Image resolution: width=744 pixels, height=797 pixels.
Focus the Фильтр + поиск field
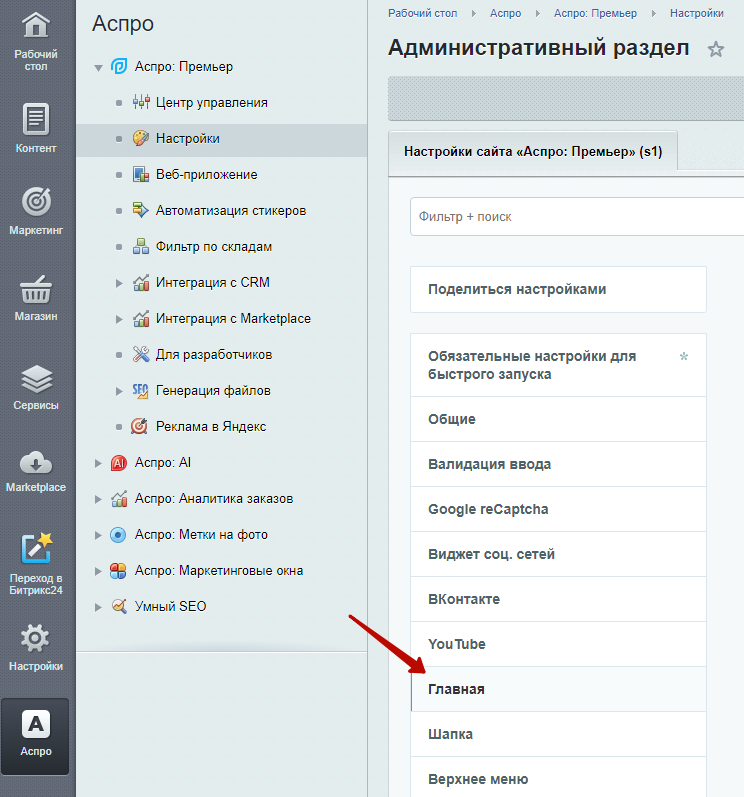pos(577,217)
